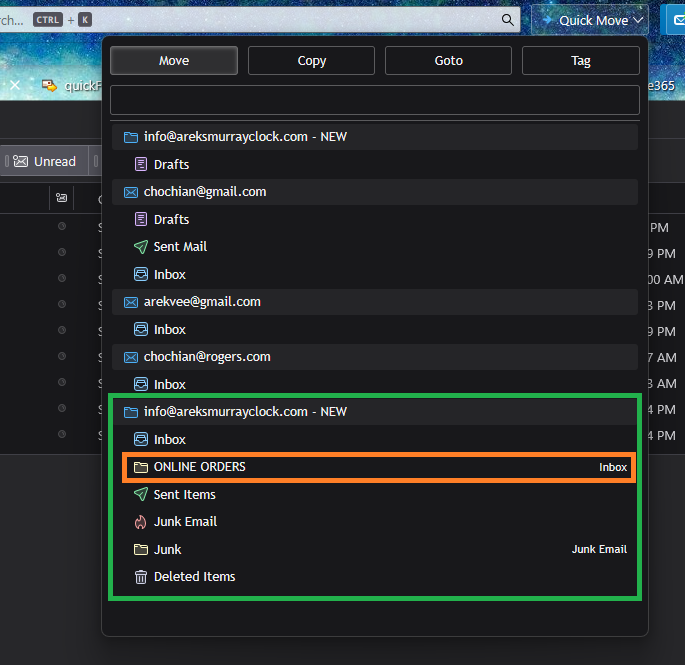Toggle read status dot of first message

coord(62,227)
